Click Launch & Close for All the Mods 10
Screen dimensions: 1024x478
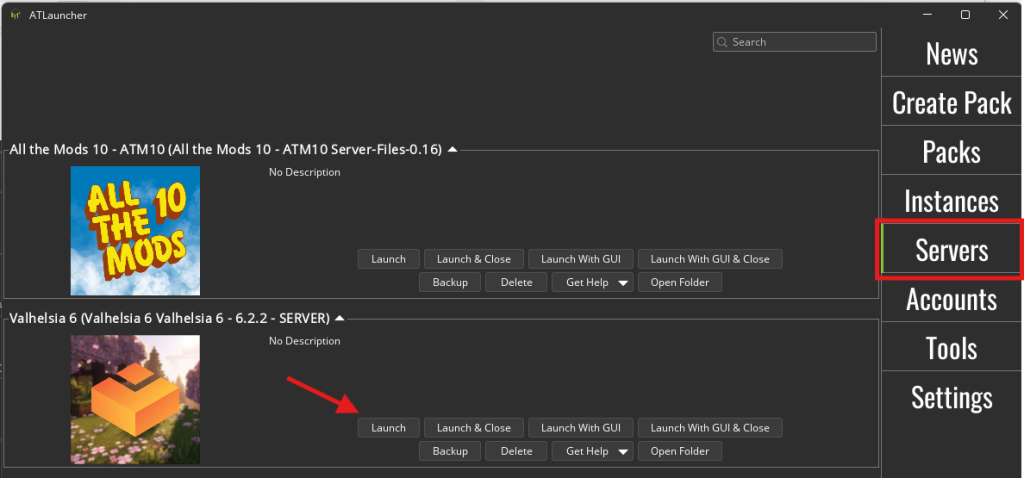tap(473, 259)
